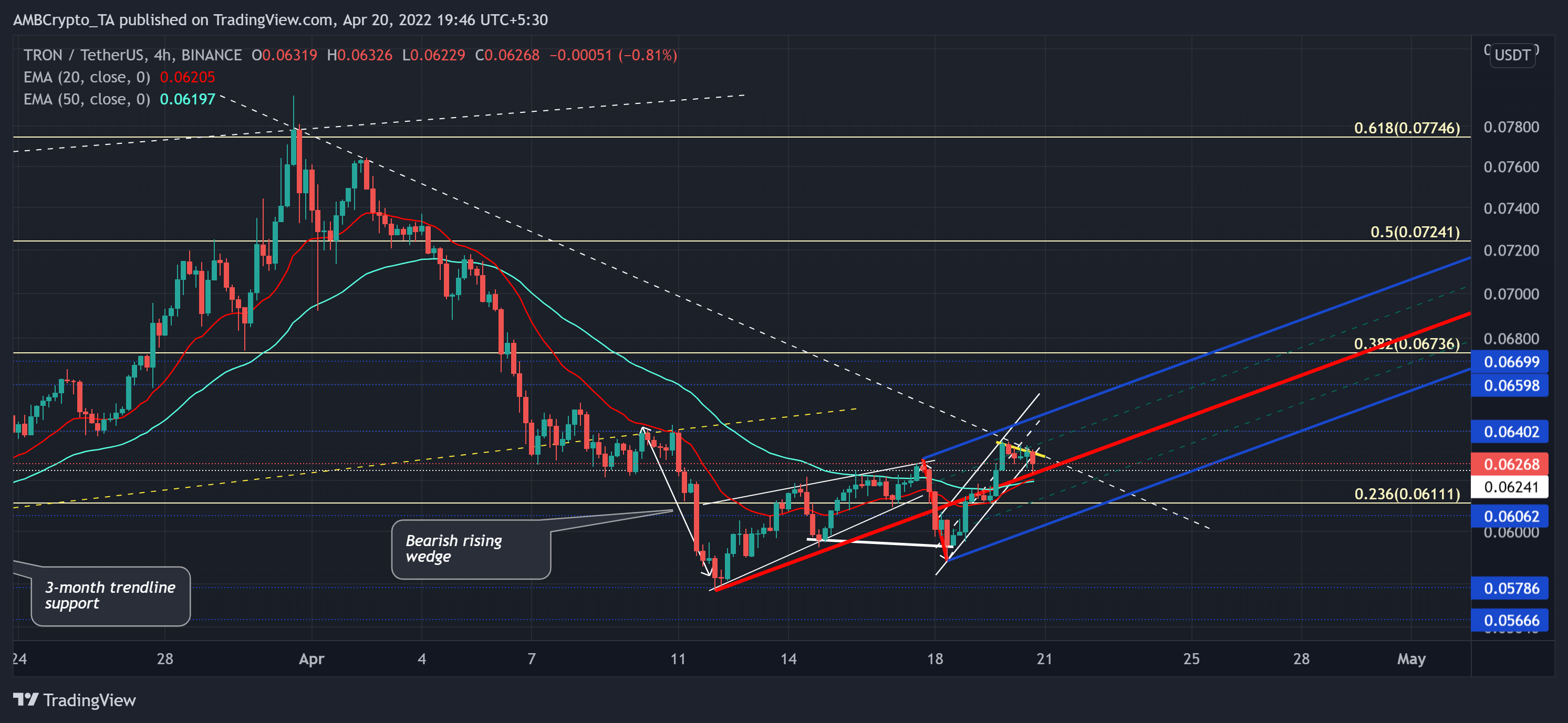Select the Bearish rising wedge callout

(471, 549)
